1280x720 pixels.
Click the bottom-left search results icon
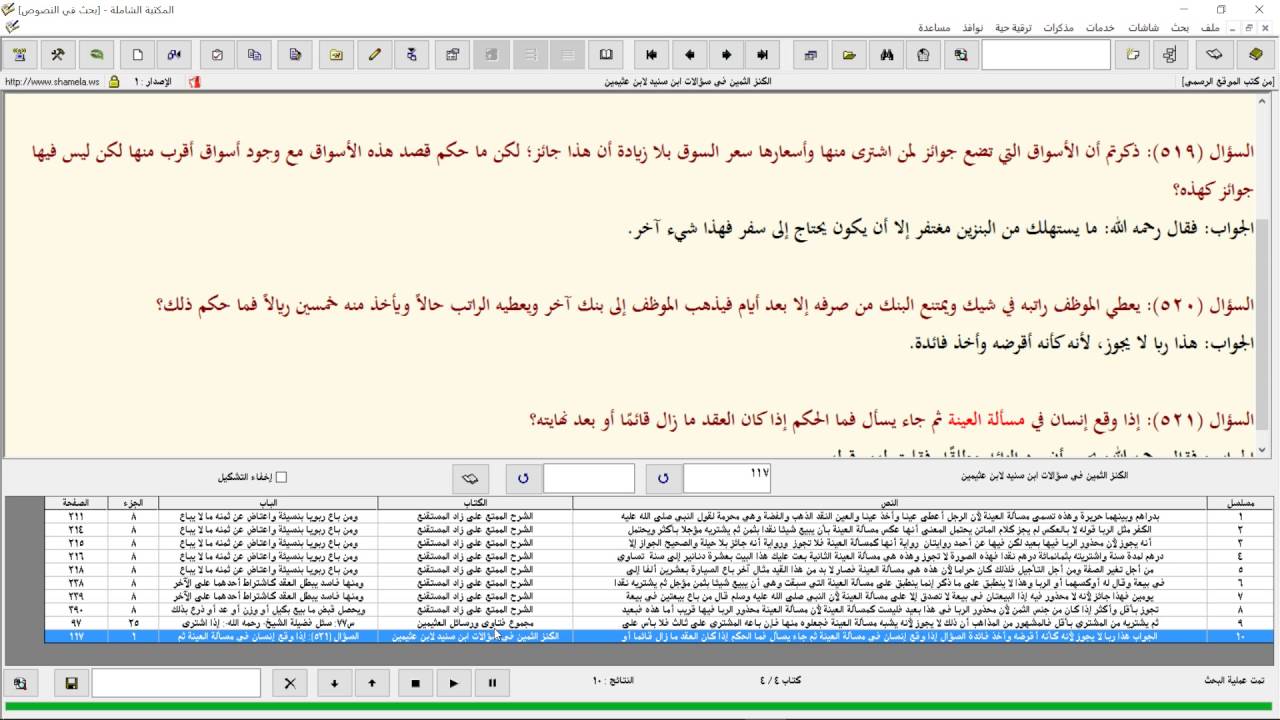[20, 683]
